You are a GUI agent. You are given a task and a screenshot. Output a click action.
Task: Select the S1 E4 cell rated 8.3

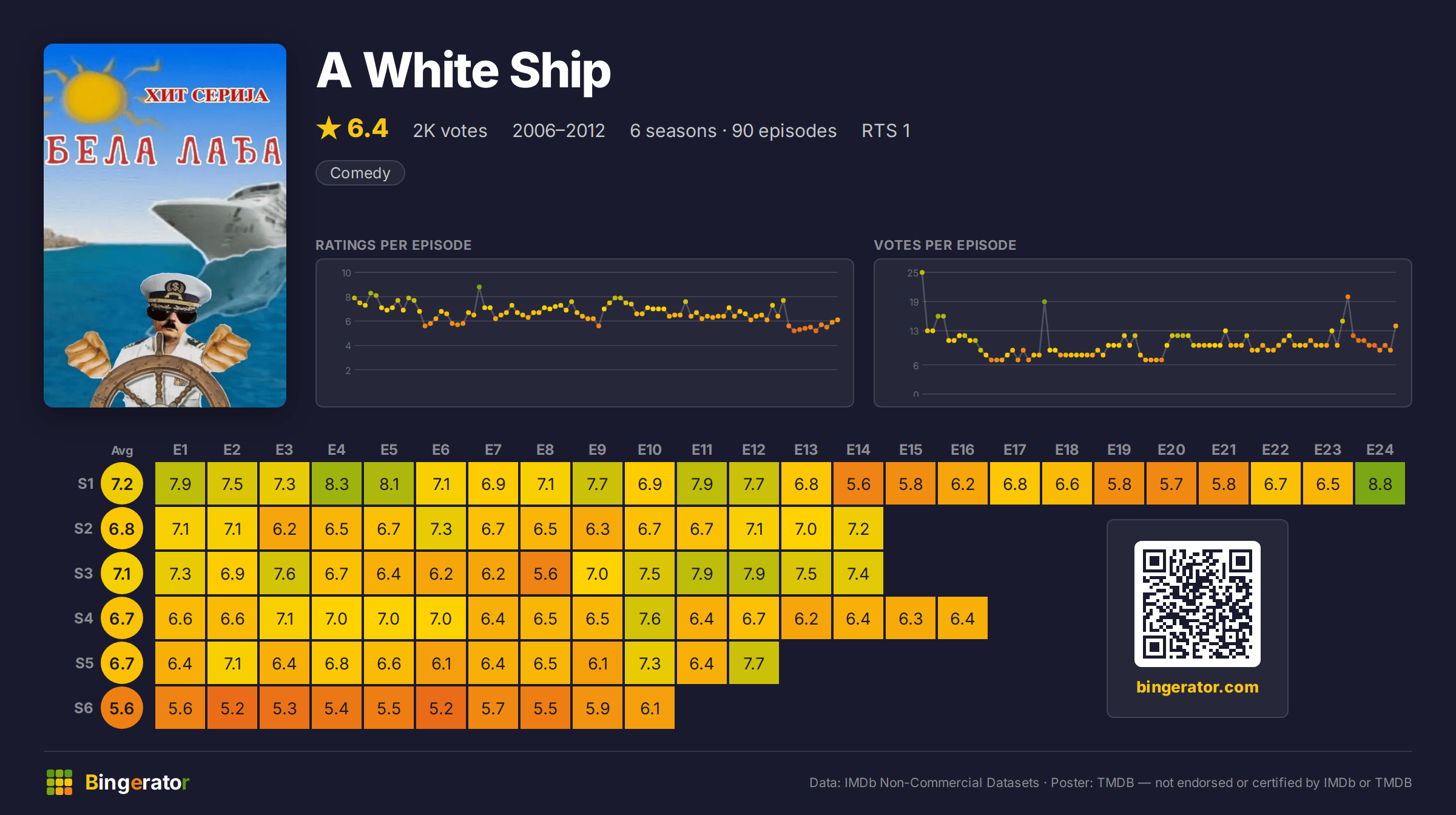pos(337,483)
